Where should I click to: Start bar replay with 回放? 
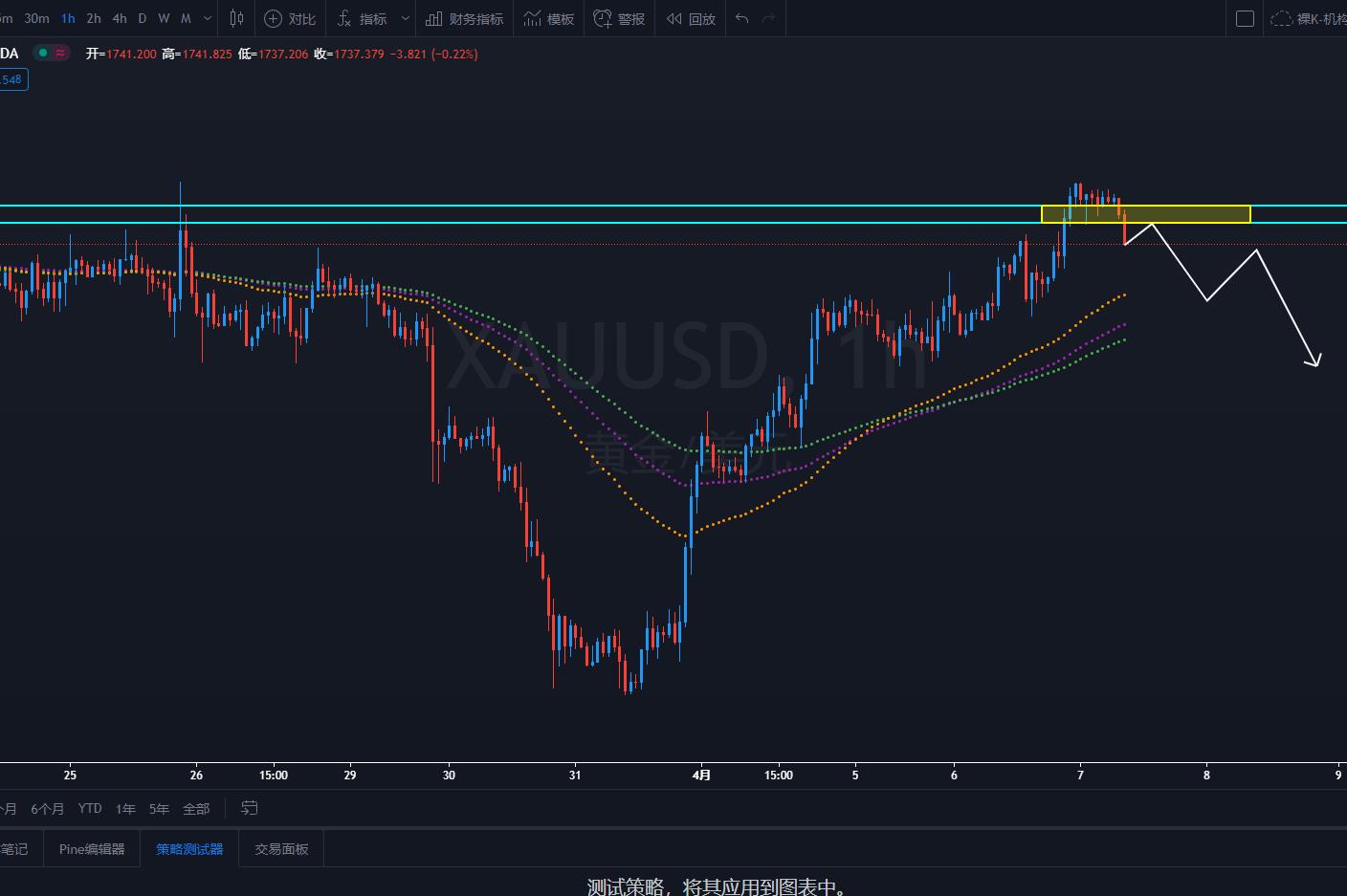coord(691,18)
